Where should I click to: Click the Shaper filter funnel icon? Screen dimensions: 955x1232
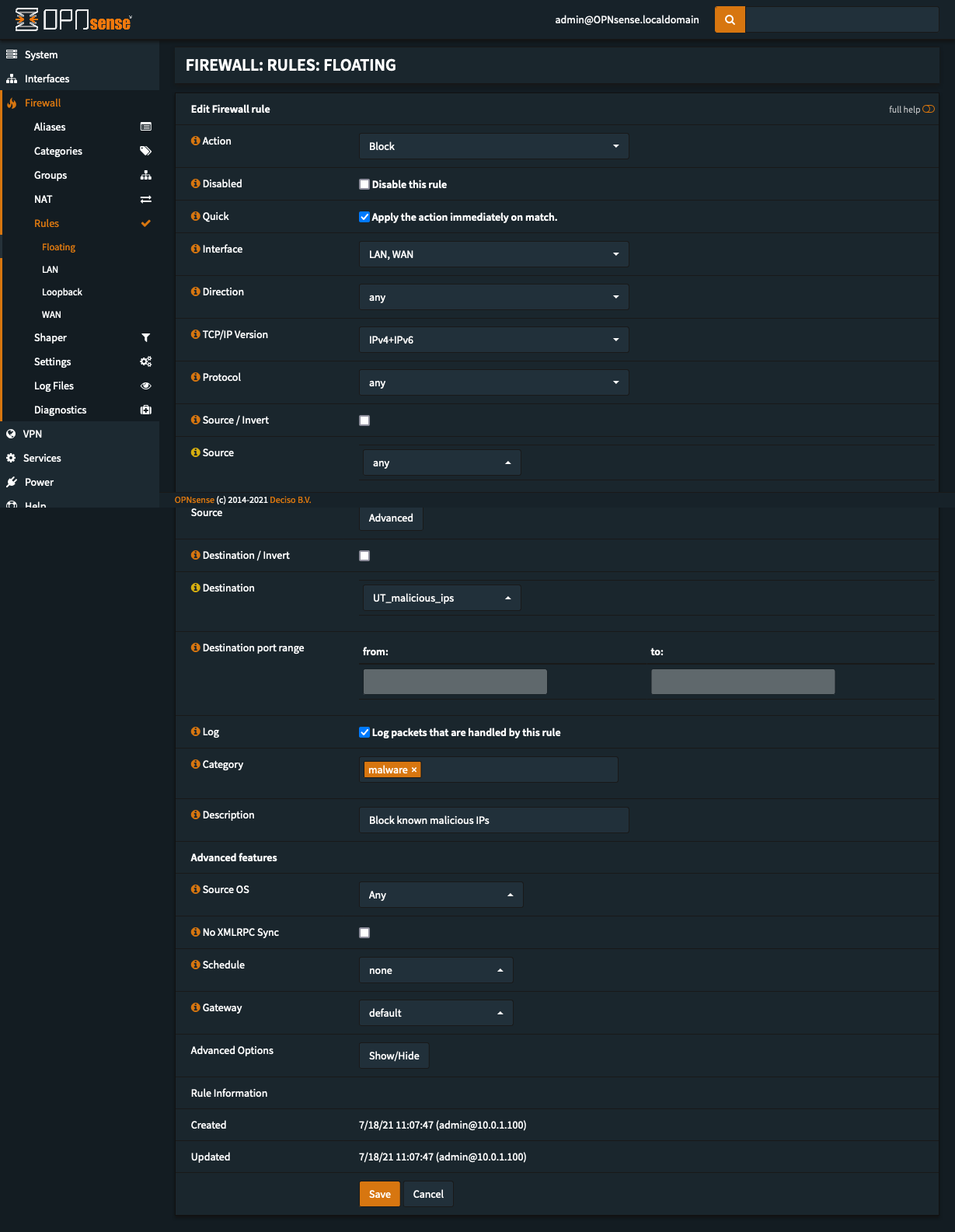[145, 337]
